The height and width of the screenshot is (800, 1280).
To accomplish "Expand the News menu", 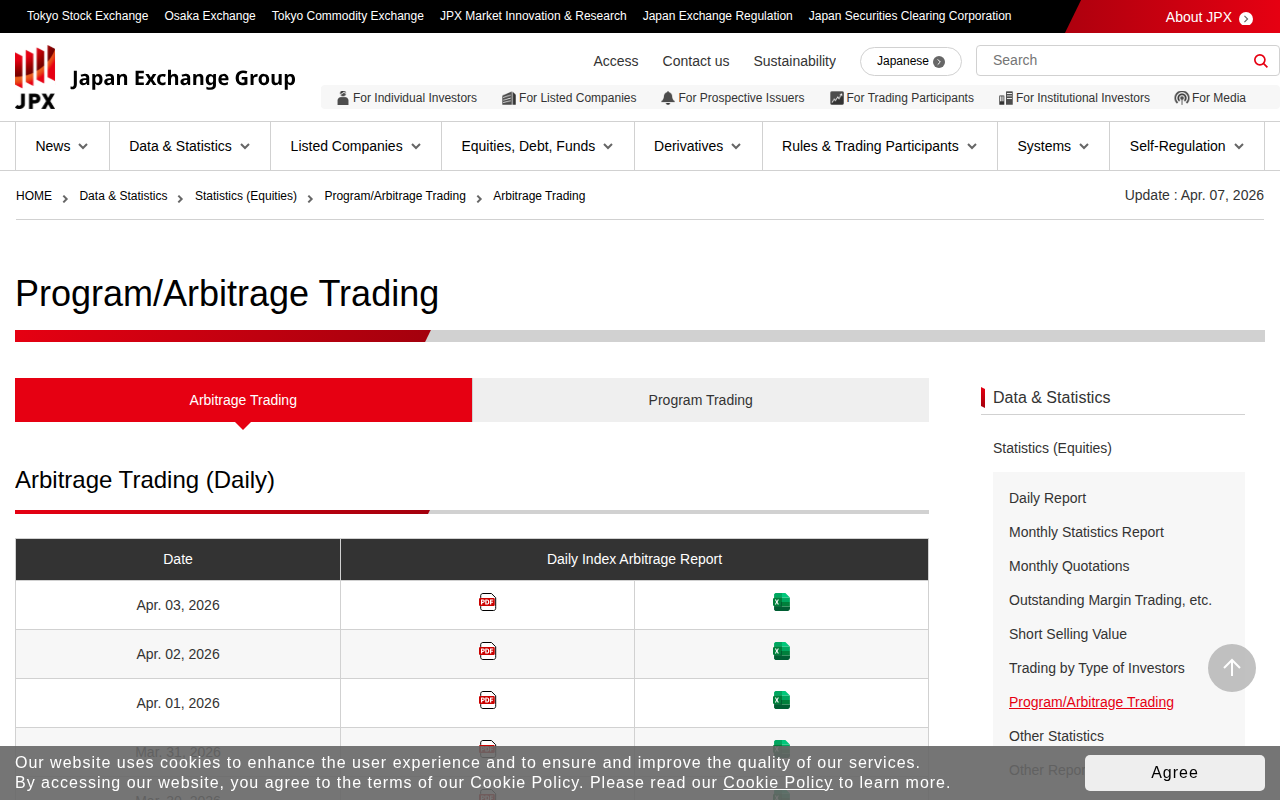I will (62, 146).
